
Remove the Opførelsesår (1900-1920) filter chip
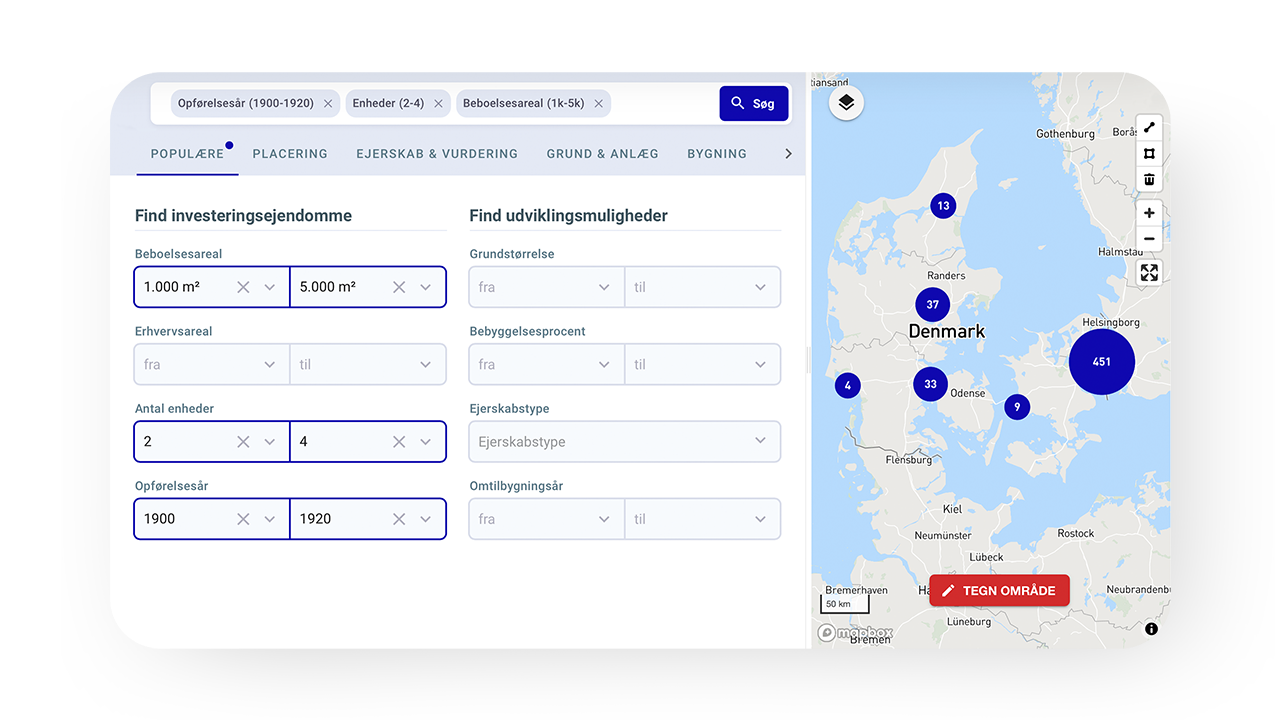328,104
